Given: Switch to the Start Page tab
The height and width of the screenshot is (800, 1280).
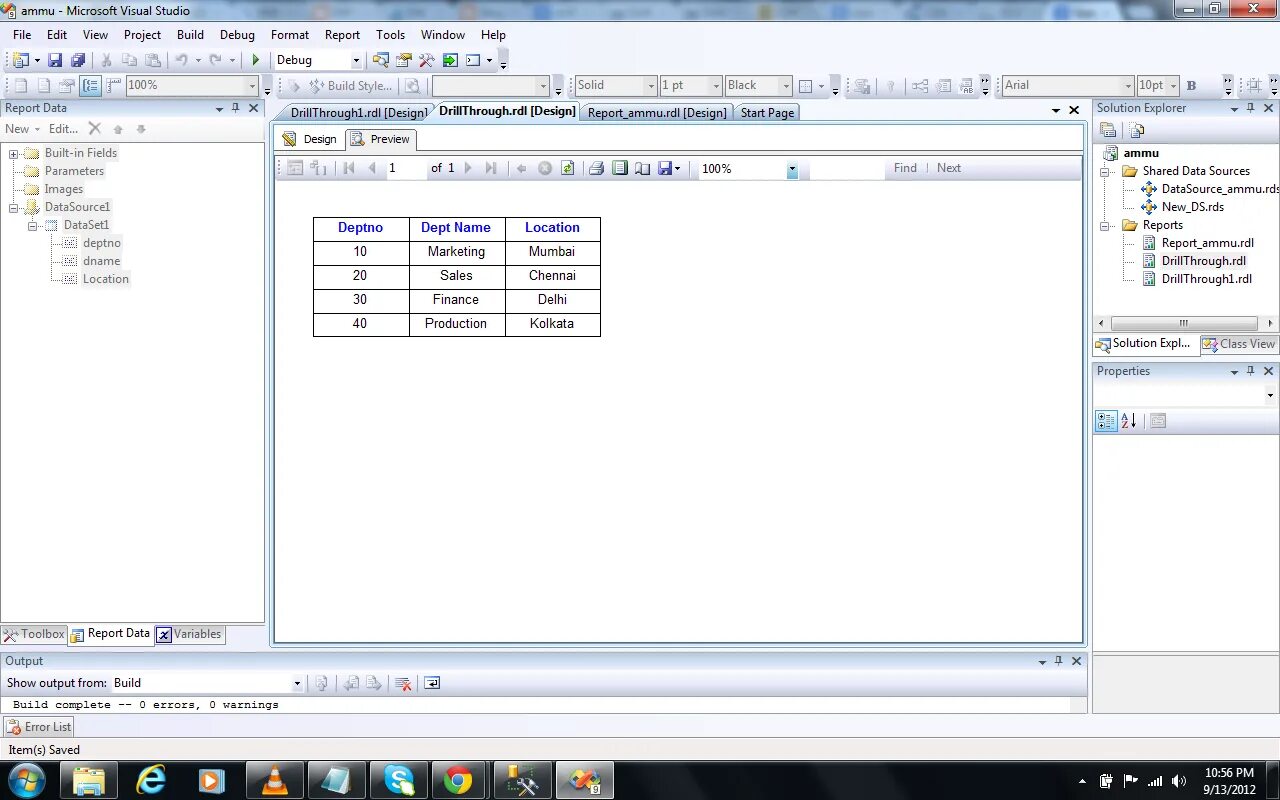Looking at the screenshot, I should coord(767,113).
